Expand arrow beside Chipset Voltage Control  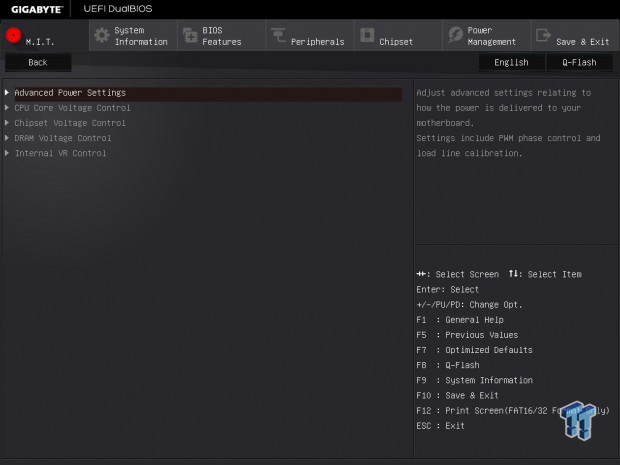(7, 123)
